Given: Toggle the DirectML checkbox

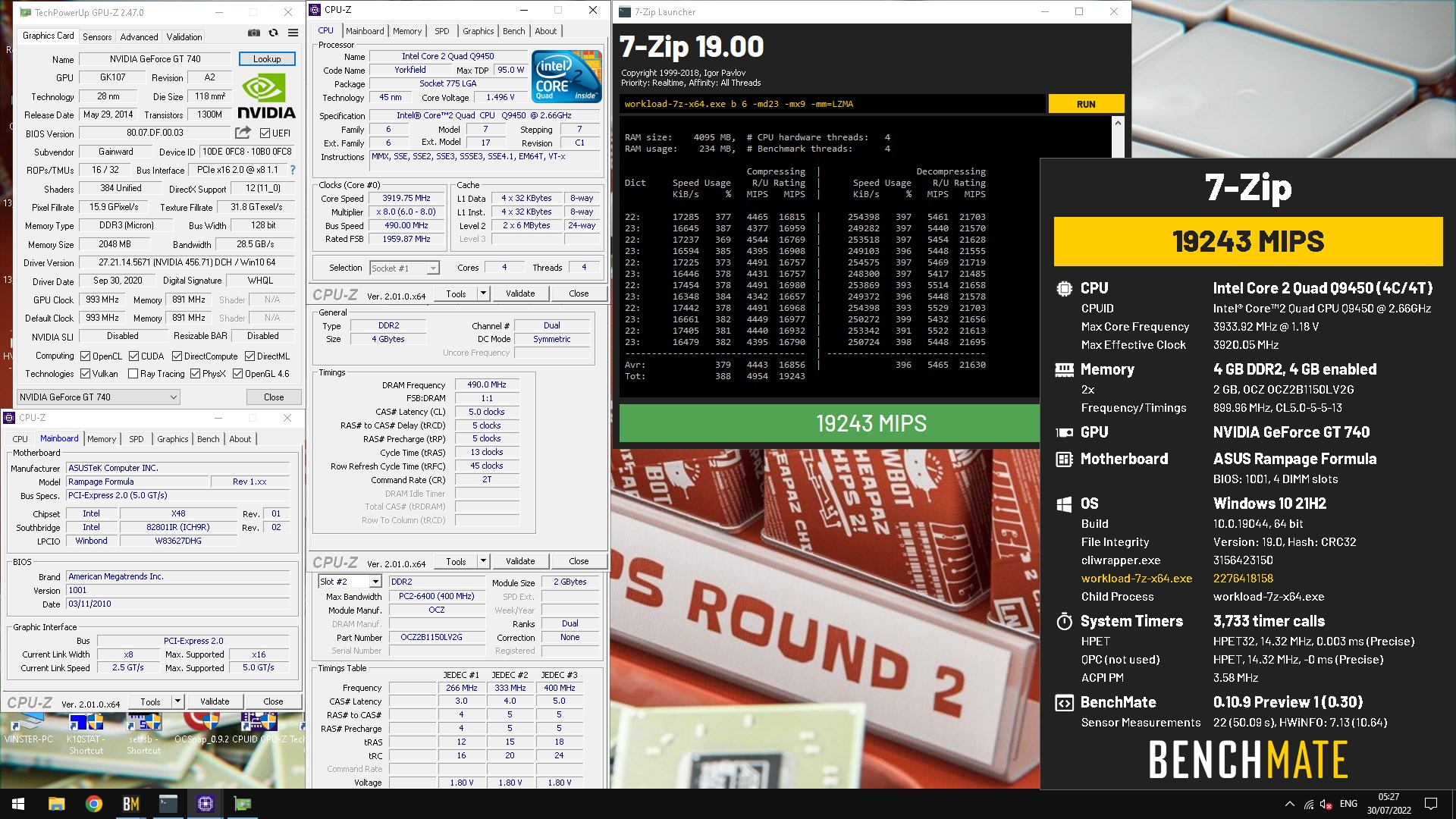Looking at the screenshot, I should pos(249,356).
